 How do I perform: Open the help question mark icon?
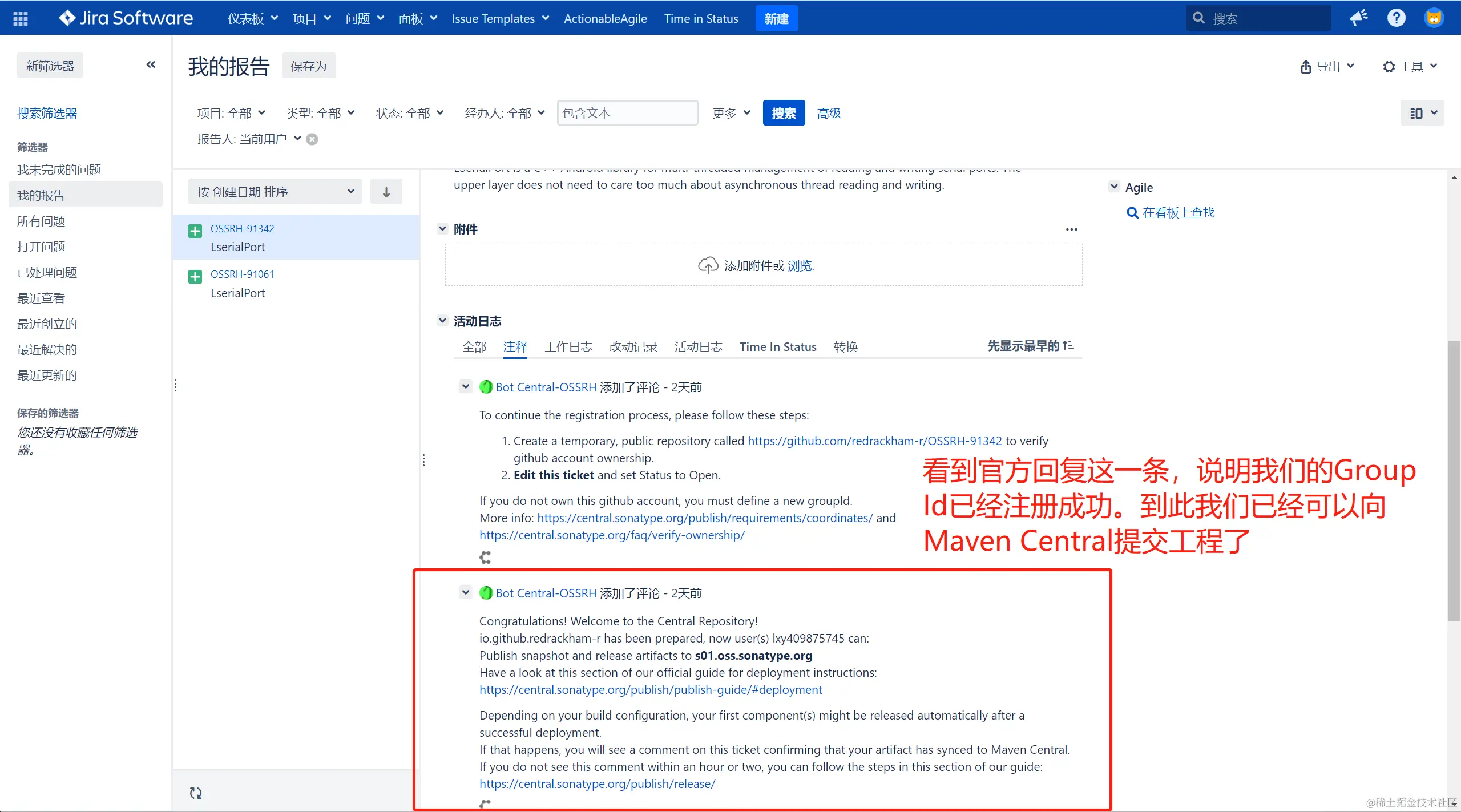(x=1396, y=18)
